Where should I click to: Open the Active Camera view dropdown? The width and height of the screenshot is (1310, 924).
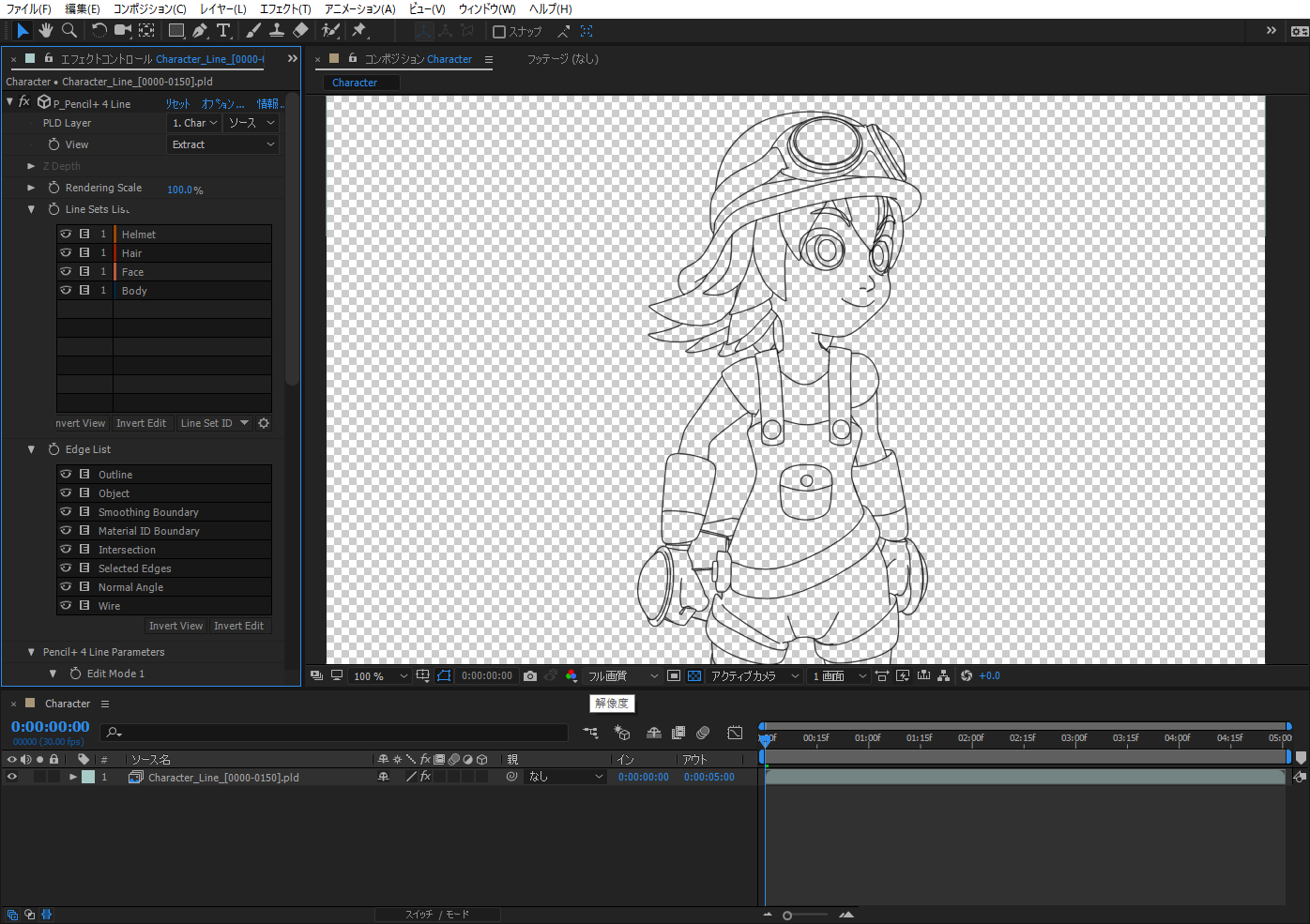754,675
